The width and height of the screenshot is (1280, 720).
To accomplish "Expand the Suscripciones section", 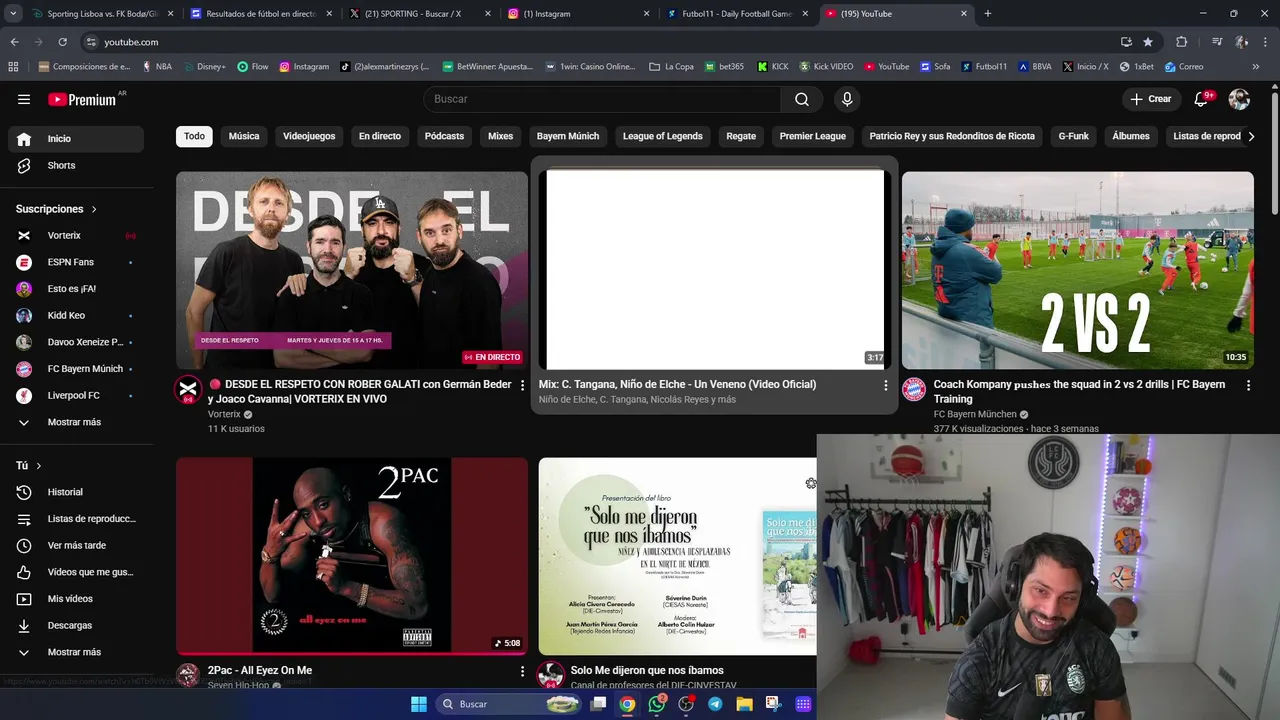I will 57,209.
